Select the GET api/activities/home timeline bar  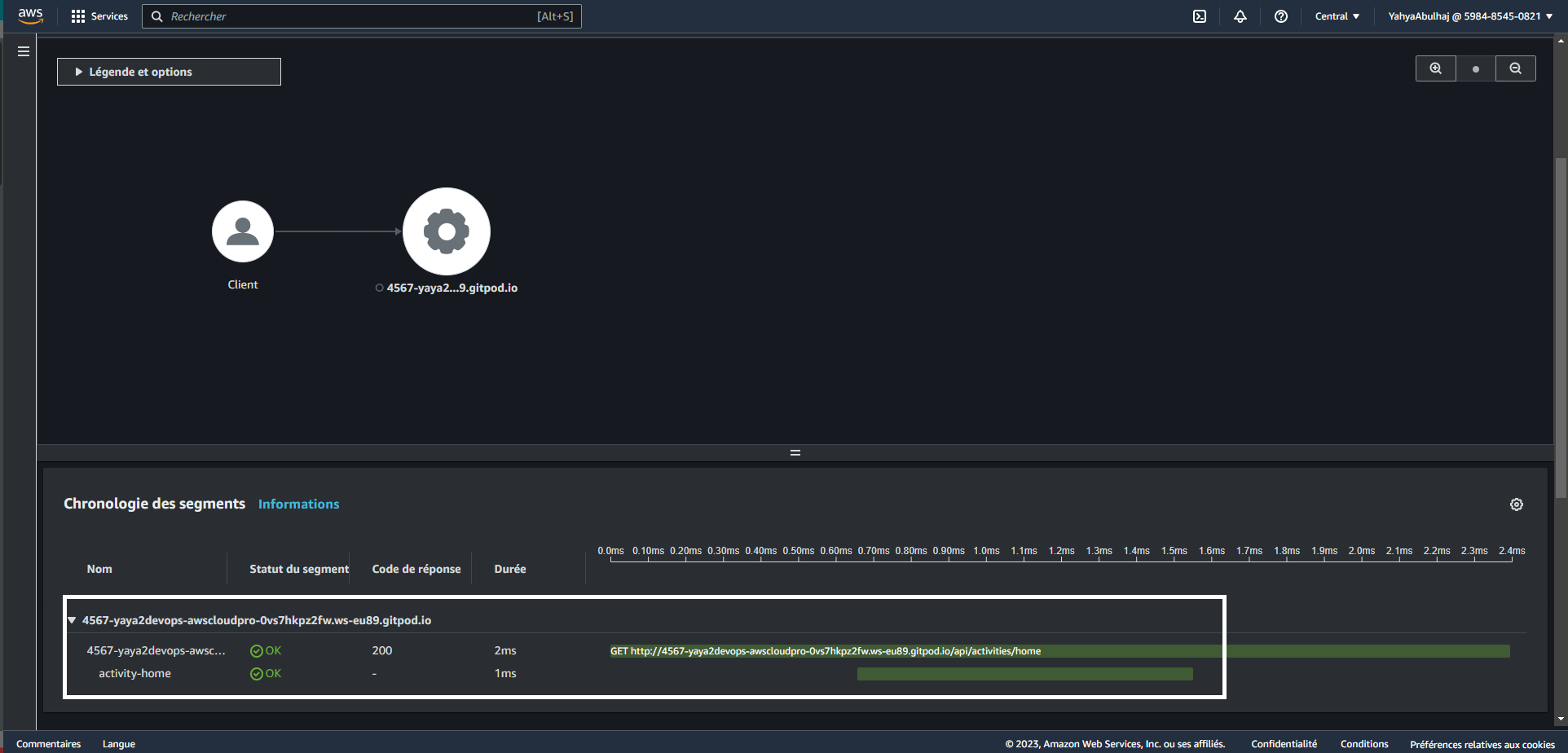(x=1059, y=651)
